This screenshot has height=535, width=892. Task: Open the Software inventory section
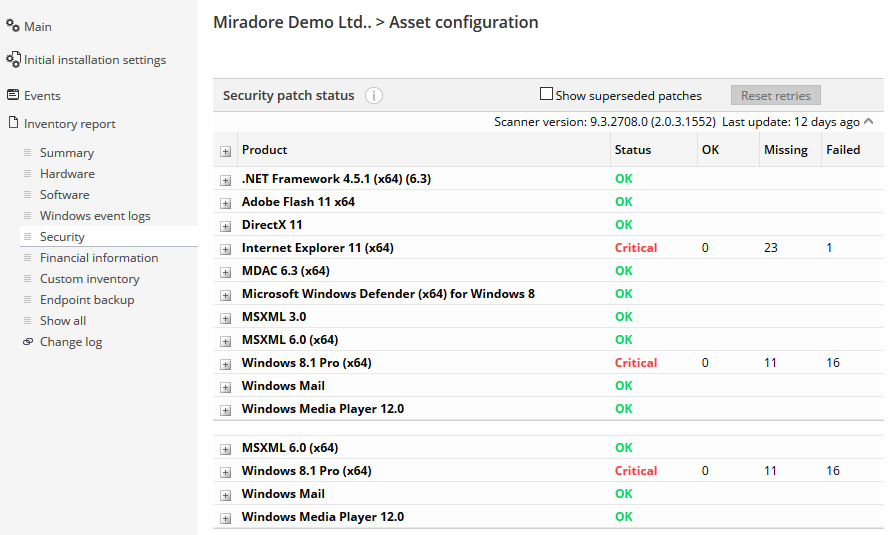64,195
